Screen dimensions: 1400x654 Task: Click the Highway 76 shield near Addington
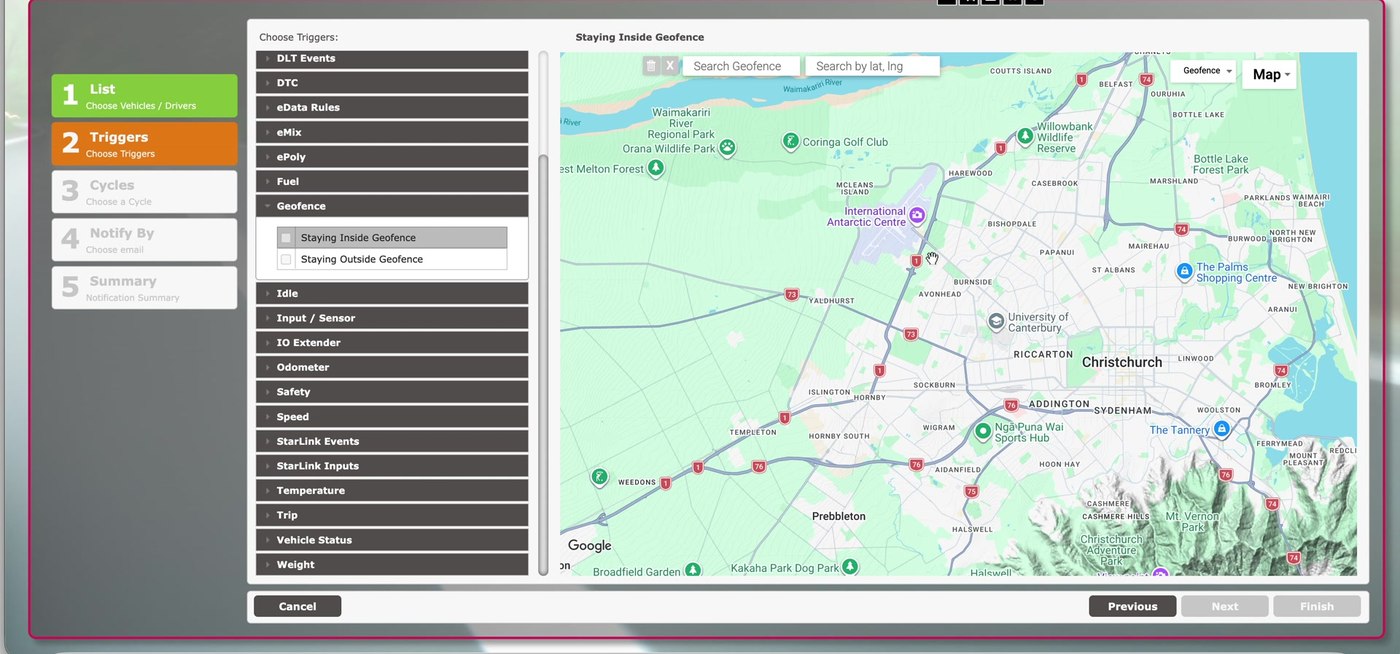tap(1011, 405)
